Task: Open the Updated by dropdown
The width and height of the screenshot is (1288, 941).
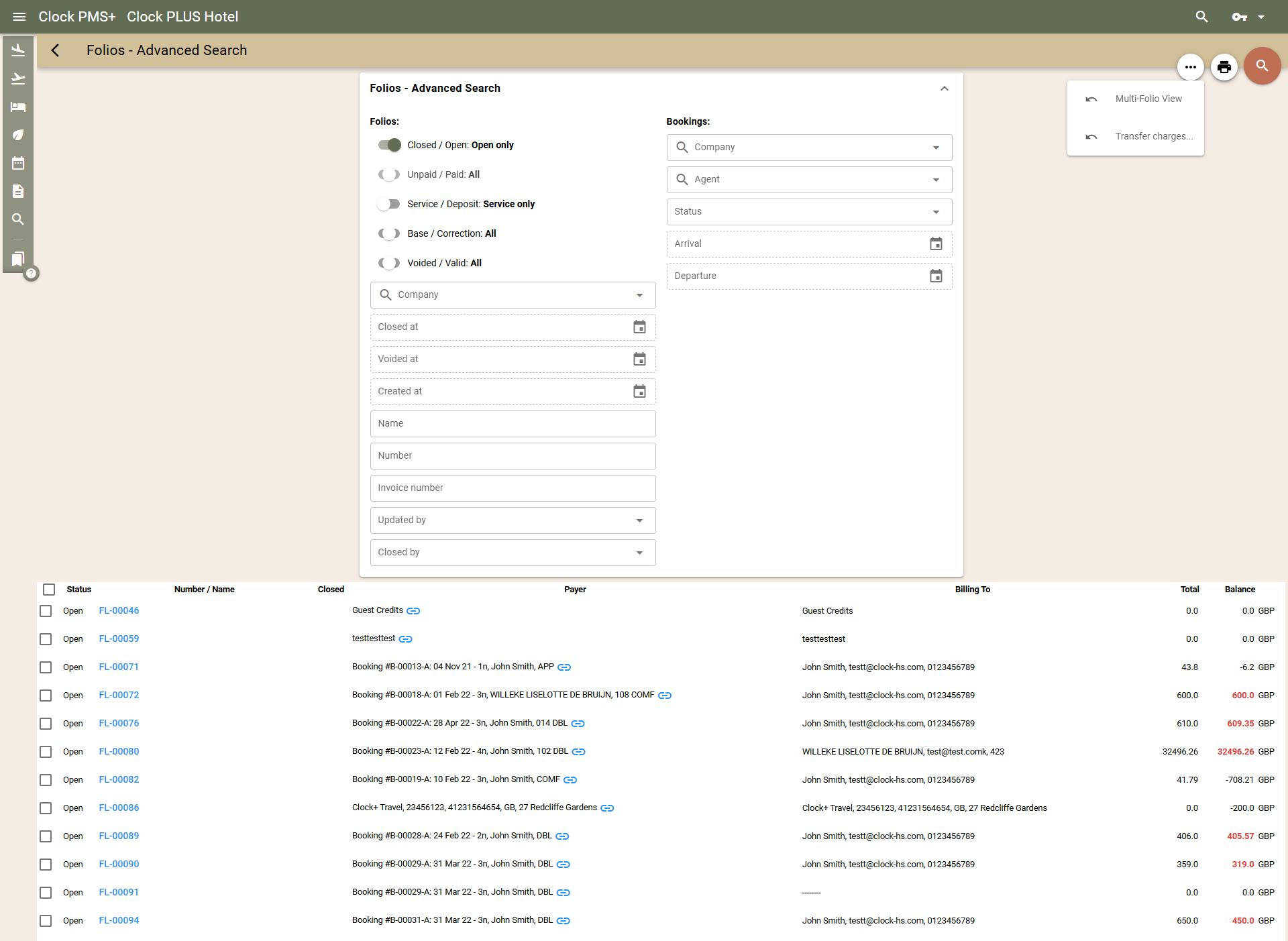Action: coord(513,520)
